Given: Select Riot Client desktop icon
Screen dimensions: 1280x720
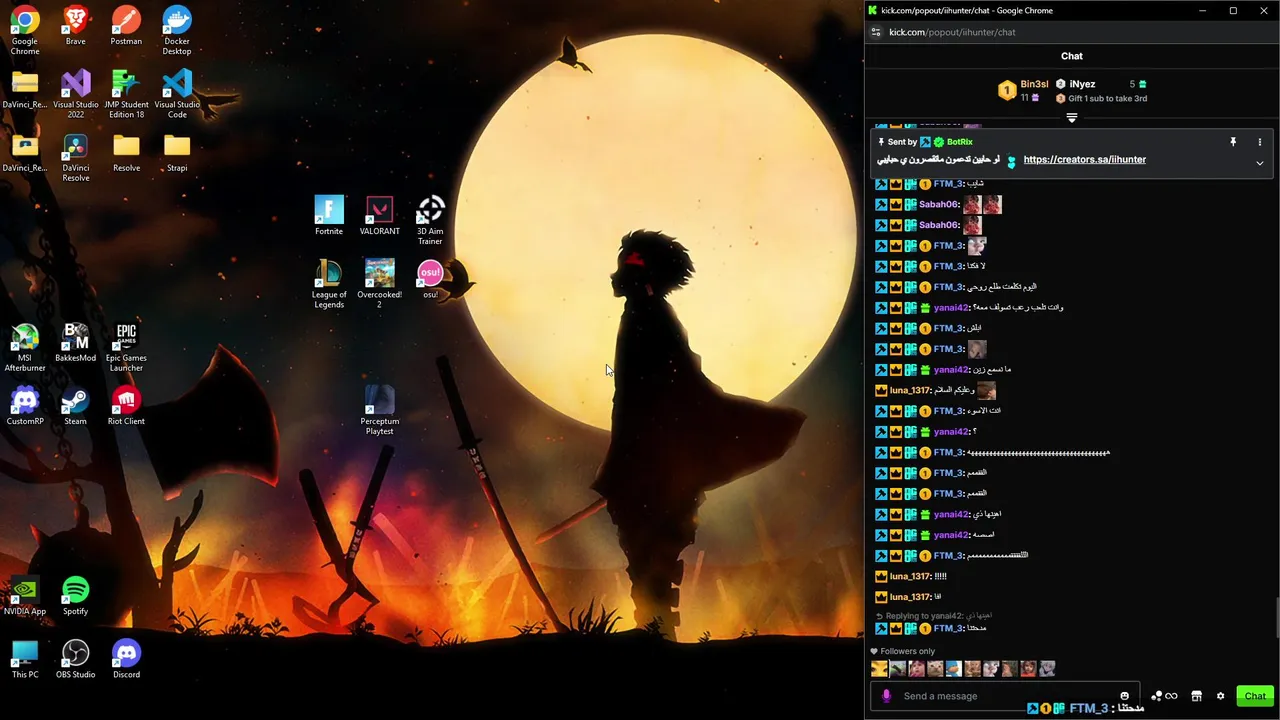Looking at the screenshot, I should [x=126, y=406].
